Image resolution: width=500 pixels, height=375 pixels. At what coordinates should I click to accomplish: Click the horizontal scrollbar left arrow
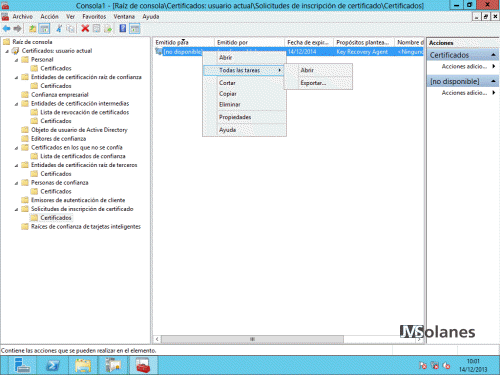click(x=157, y=339)
